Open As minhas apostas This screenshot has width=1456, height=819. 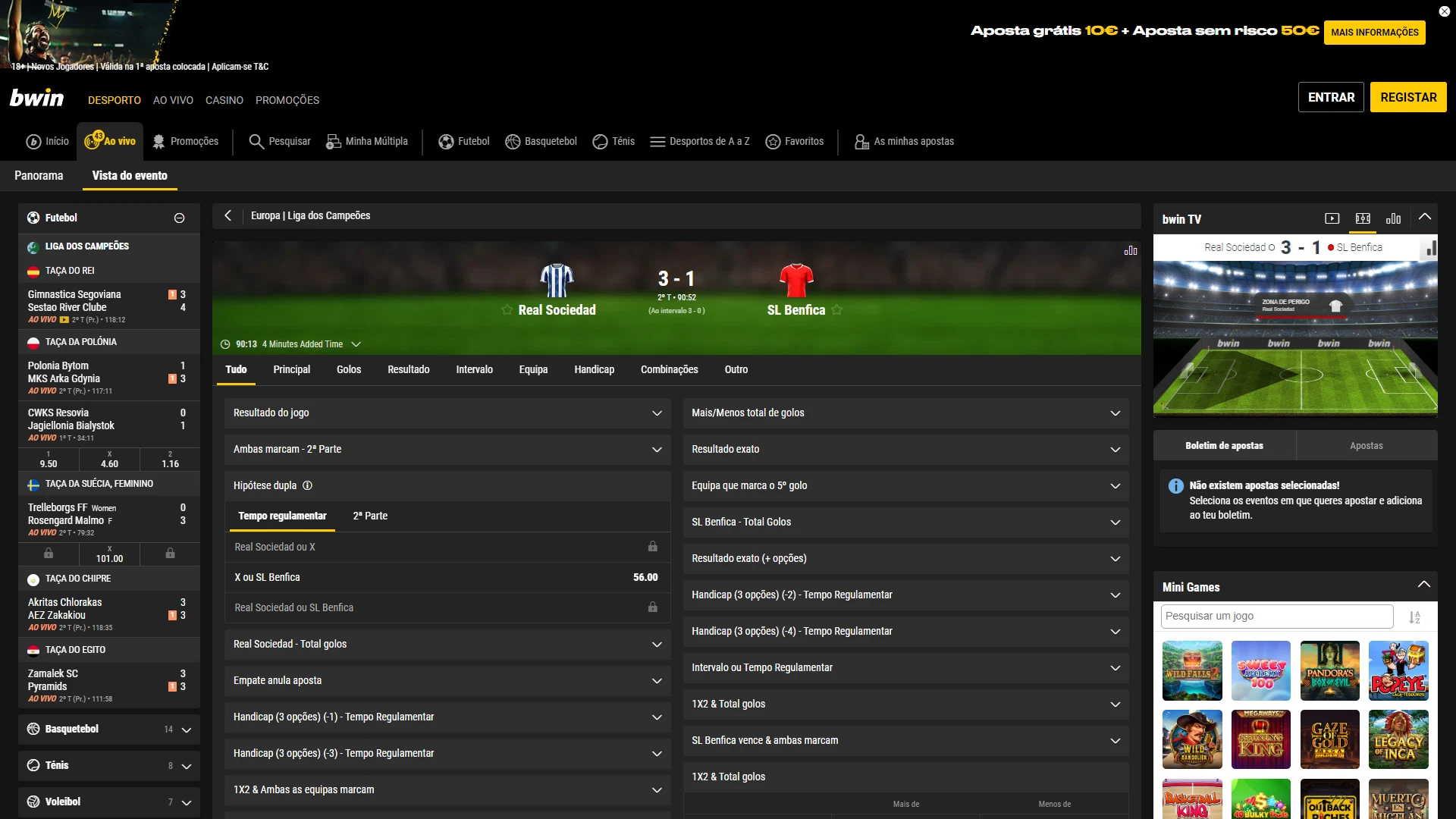[x=904, y=142]
